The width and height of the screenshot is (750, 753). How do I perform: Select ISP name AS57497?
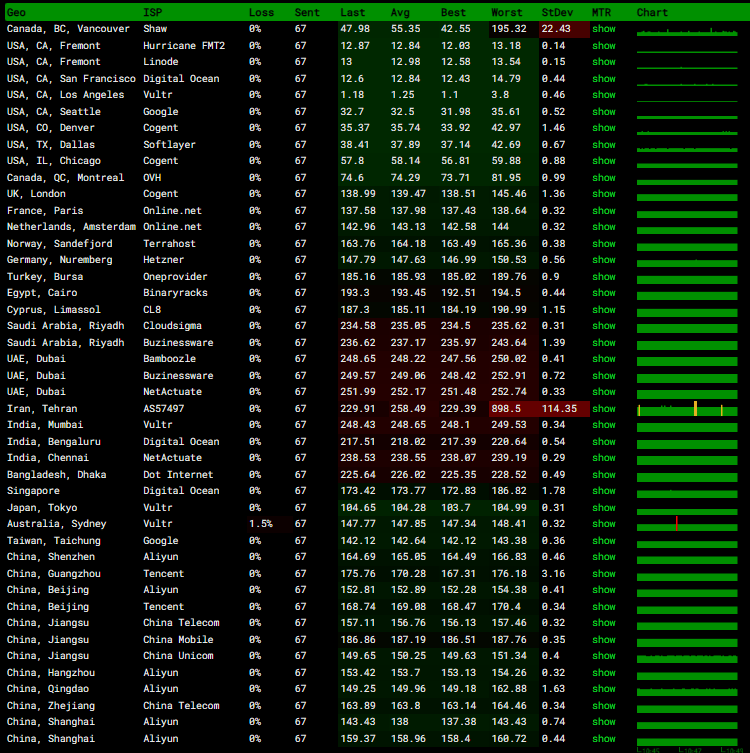click(x=164, y=409)
